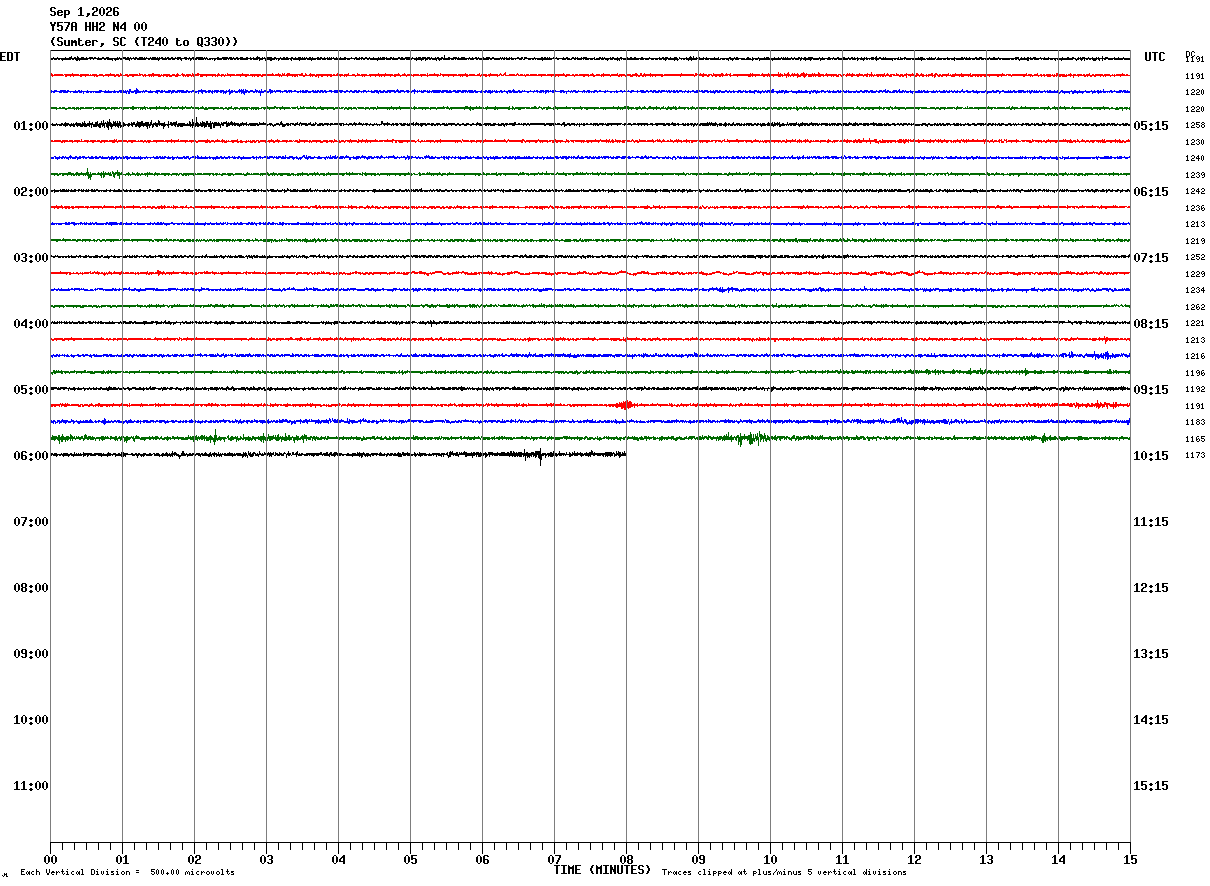Click the 08 minute tick label on axis
The width and height of the screenshot is (1210, 886).
[x=626, y=859]
